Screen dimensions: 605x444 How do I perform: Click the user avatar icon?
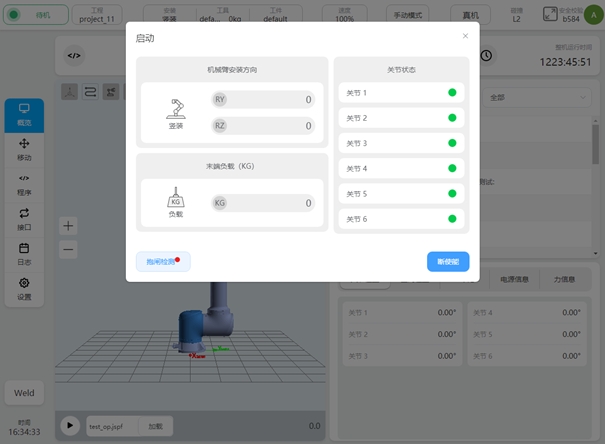click(593, 14)
